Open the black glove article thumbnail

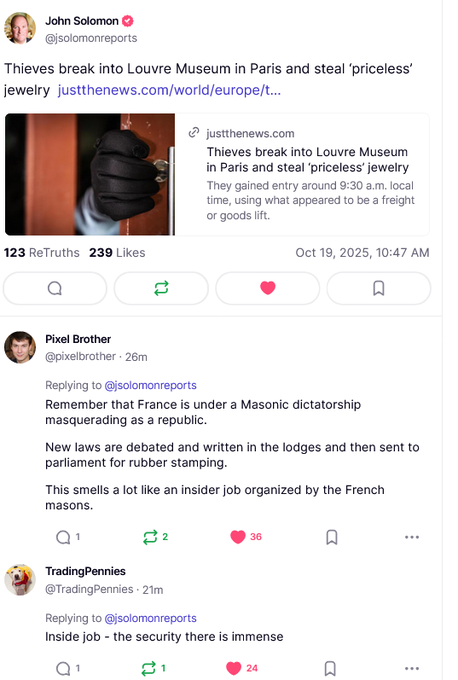[90, 174]
